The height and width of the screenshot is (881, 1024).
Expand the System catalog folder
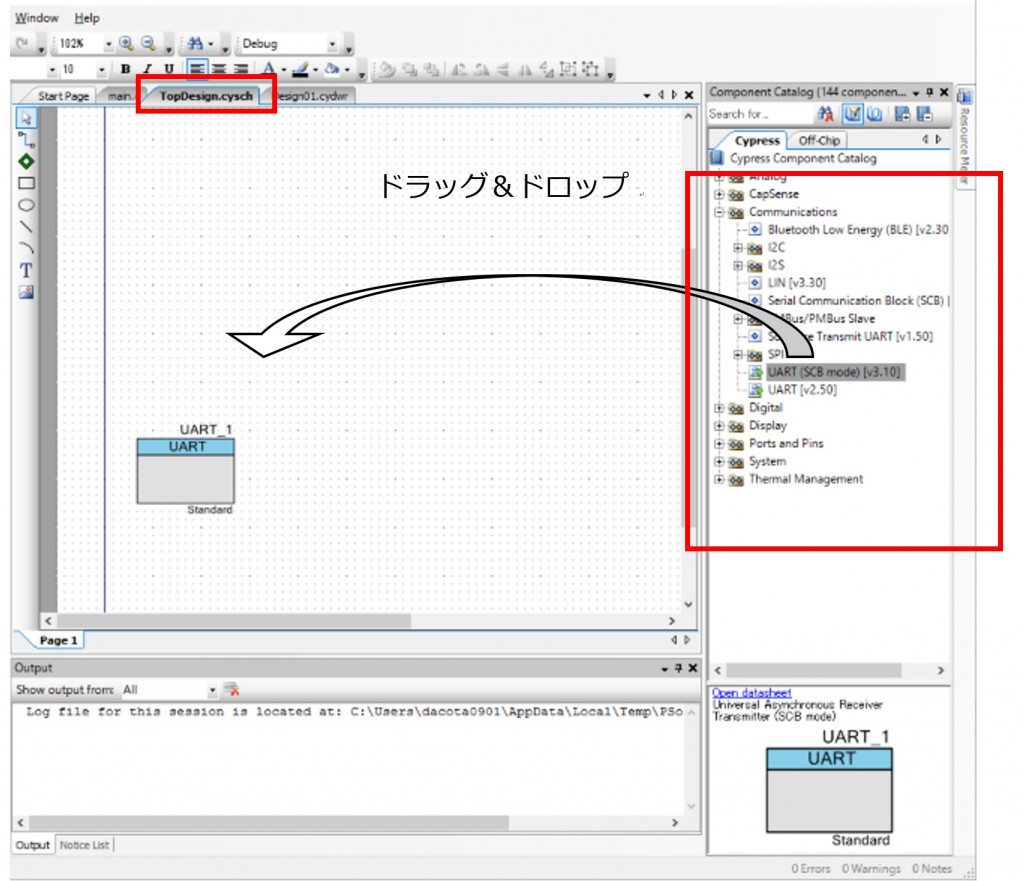click(719, 462)
